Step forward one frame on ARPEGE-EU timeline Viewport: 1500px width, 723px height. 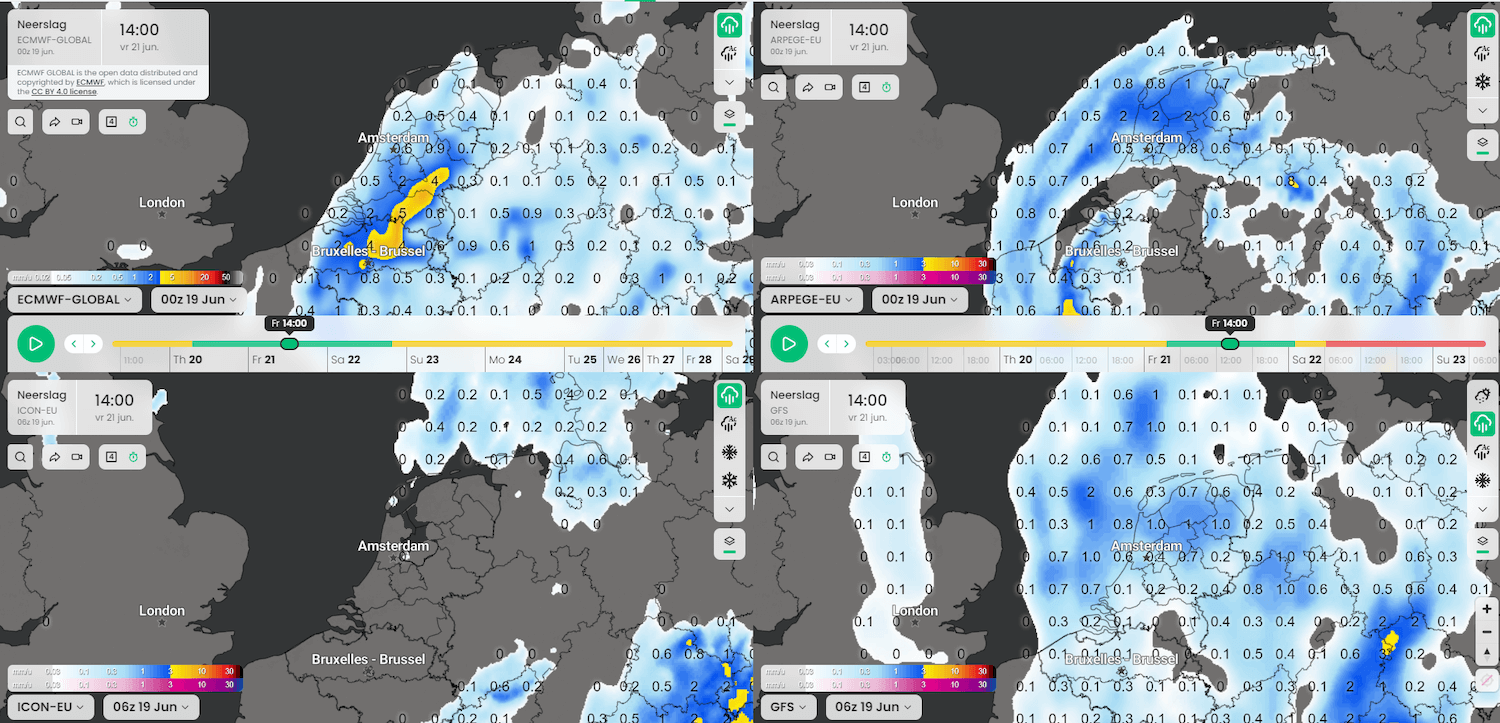click(846, 344)
